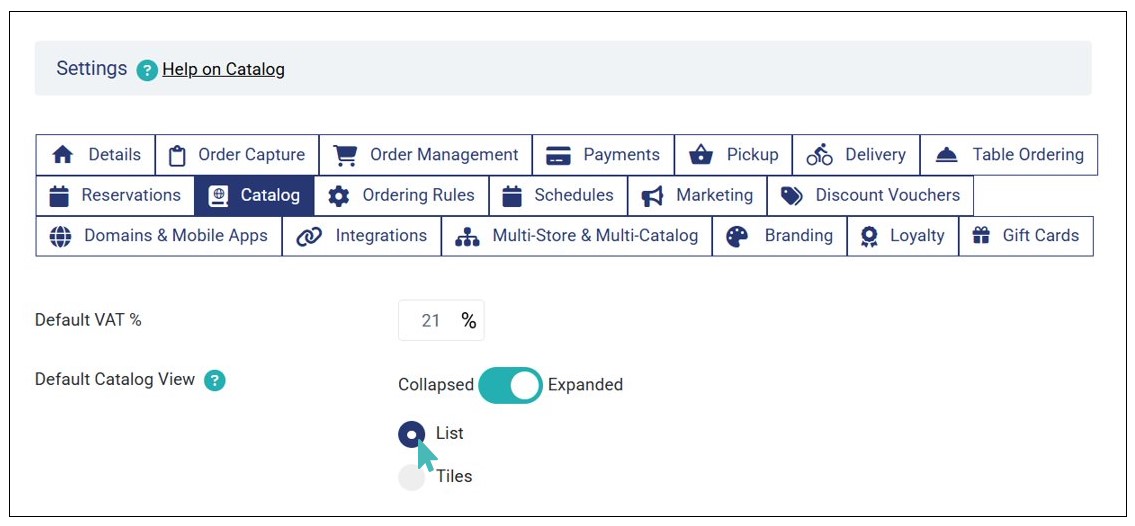Click the palette Branding icon

pyautogui.click(x=737, y=236)
